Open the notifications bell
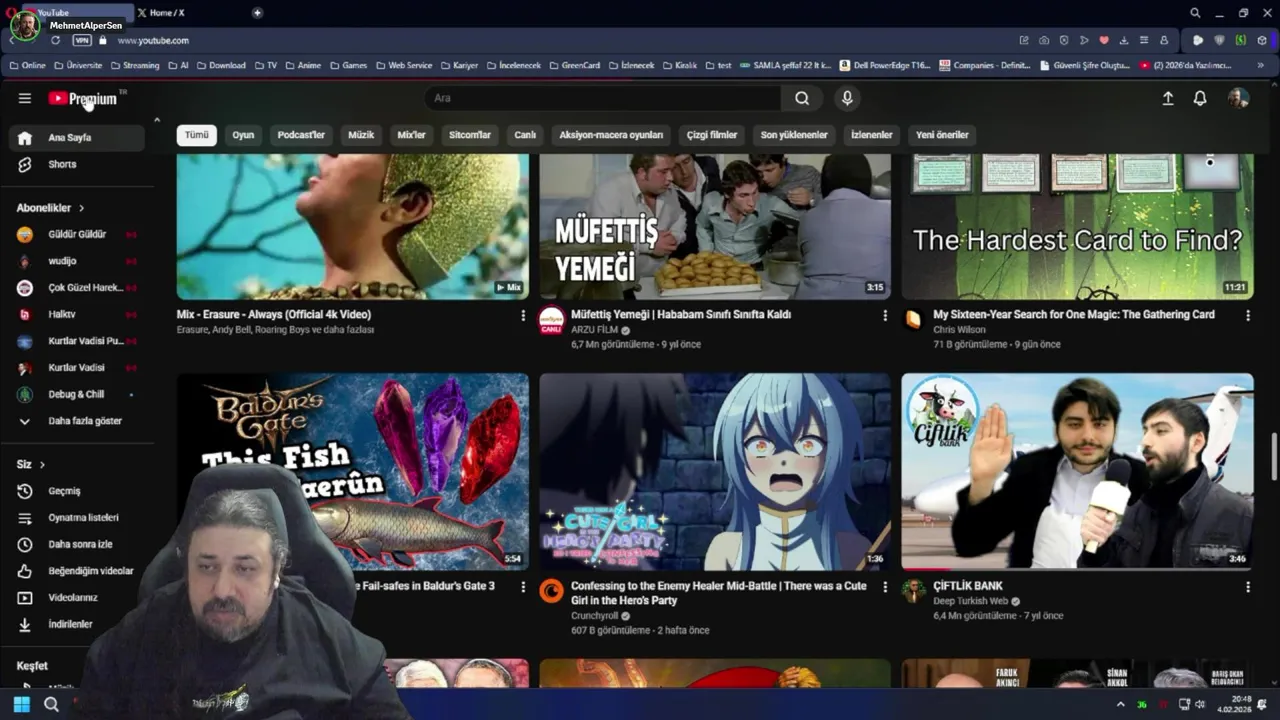This screenshot has width=1280, height=720. 1200,98
